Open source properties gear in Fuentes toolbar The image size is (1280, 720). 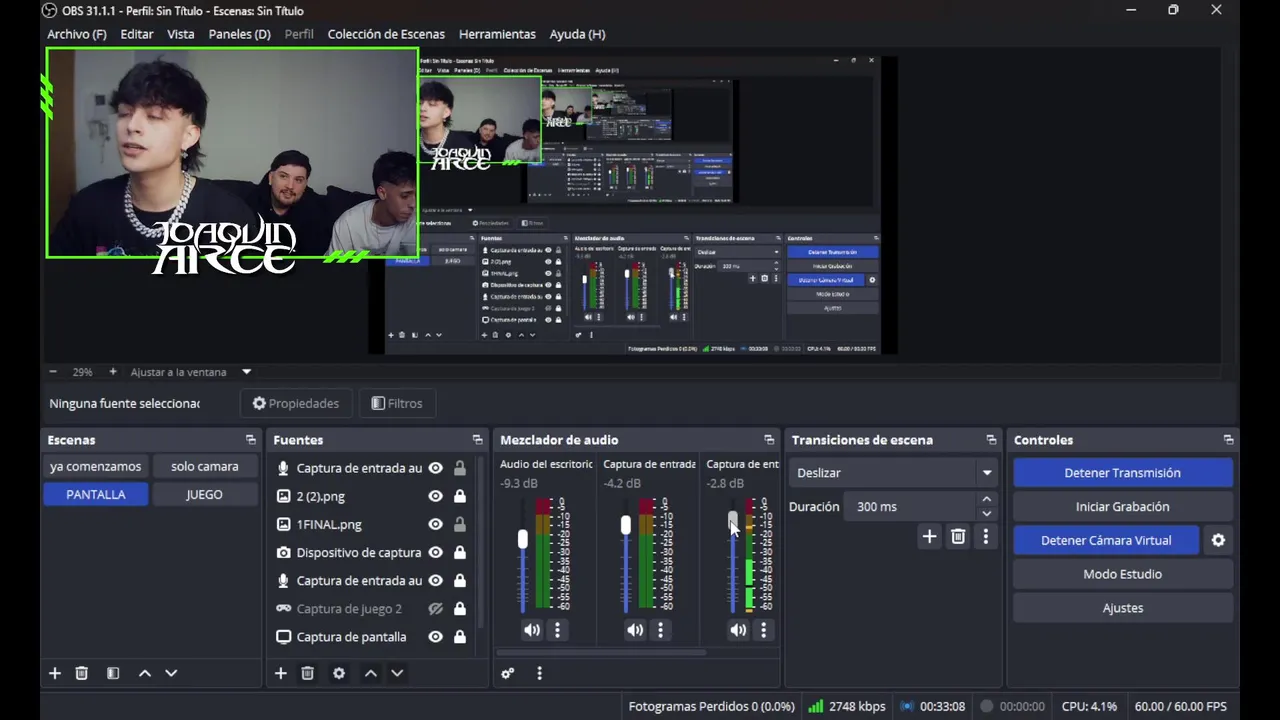coord(339,673)
